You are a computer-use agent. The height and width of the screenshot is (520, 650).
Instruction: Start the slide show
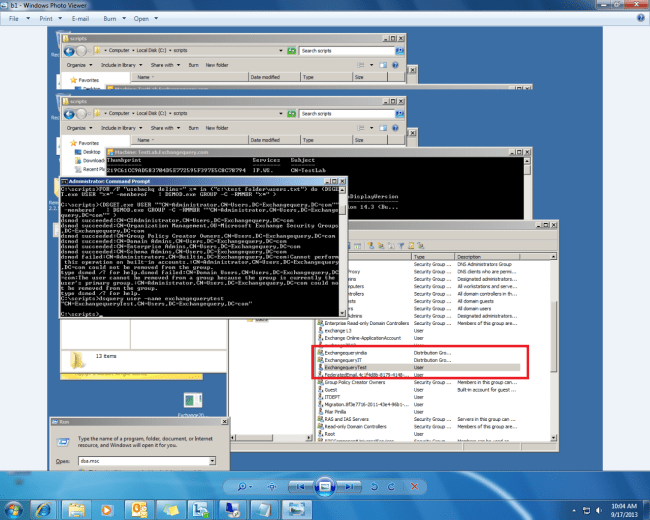(x=325, y=485)
